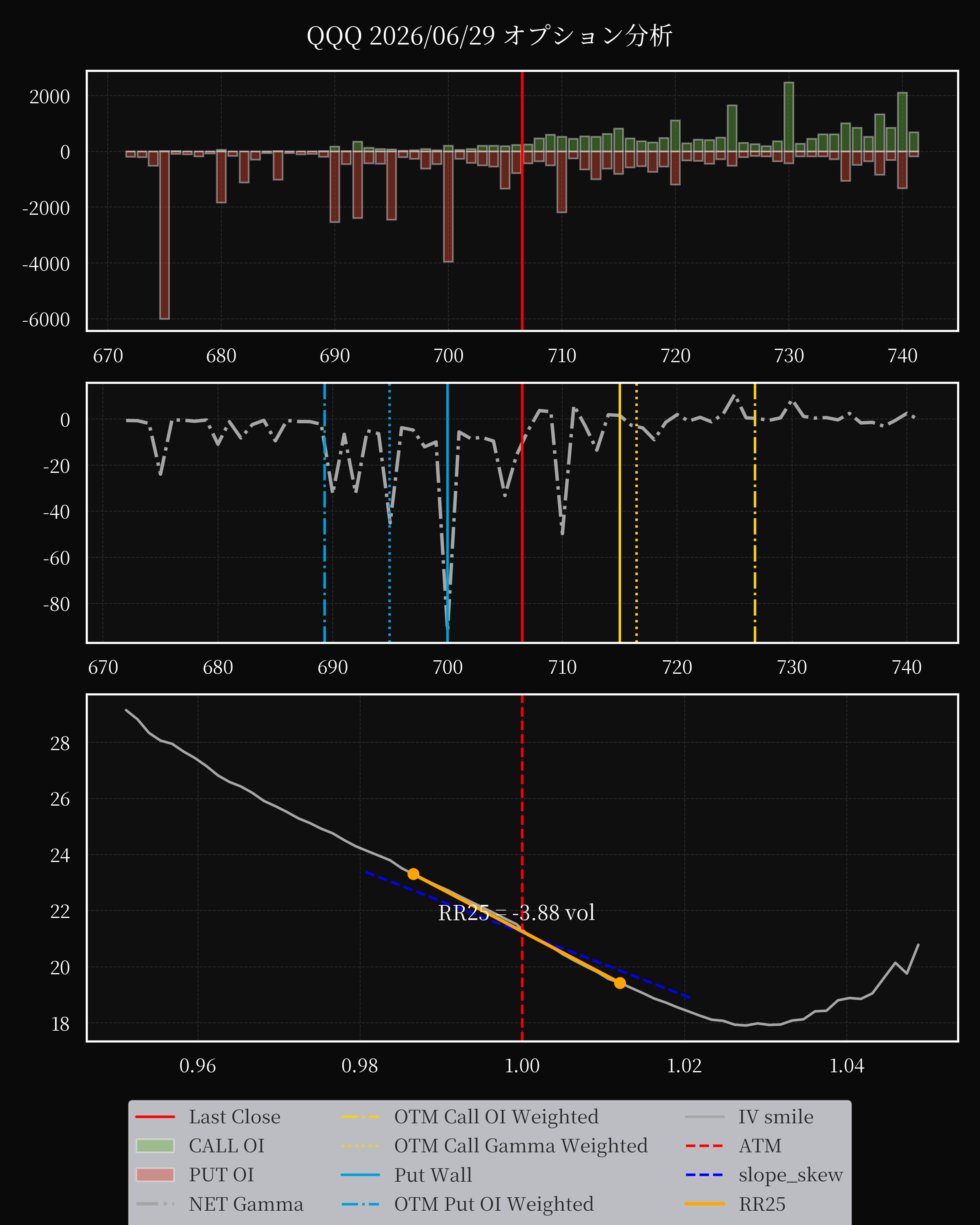
Task: Click the 740 x-axis label under OI chart
Action: tap(903, 356)
